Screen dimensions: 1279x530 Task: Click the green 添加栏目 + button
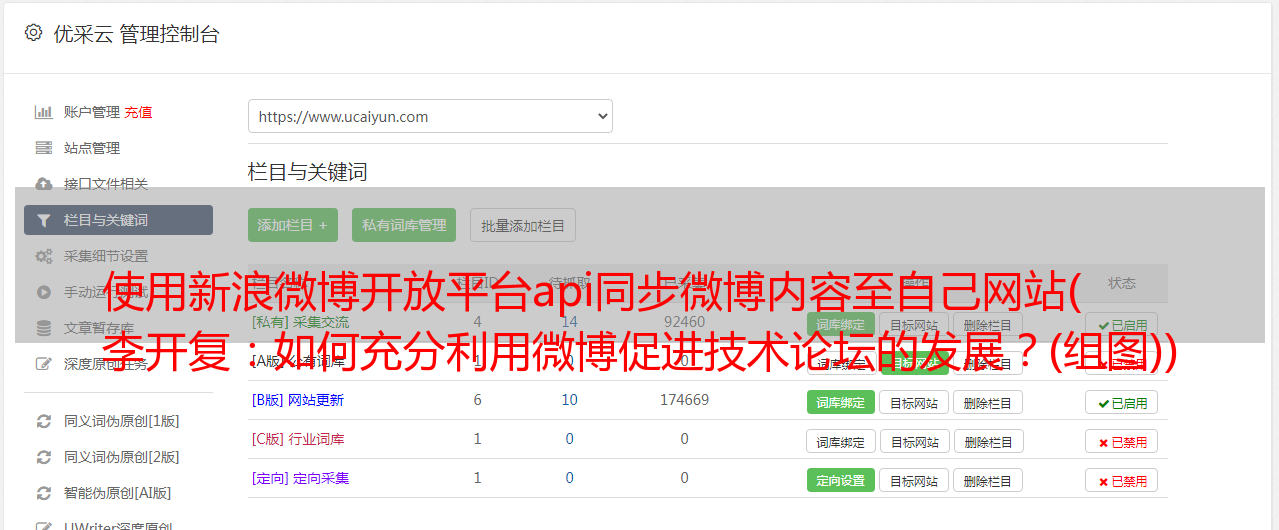point(293,225)
